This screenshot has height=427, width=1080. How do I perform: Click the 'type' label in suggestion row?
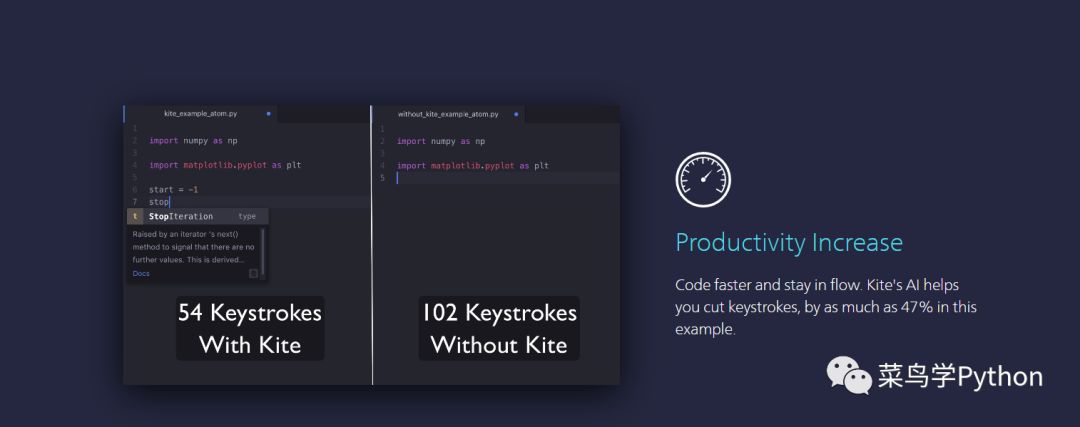click(247, 216)
